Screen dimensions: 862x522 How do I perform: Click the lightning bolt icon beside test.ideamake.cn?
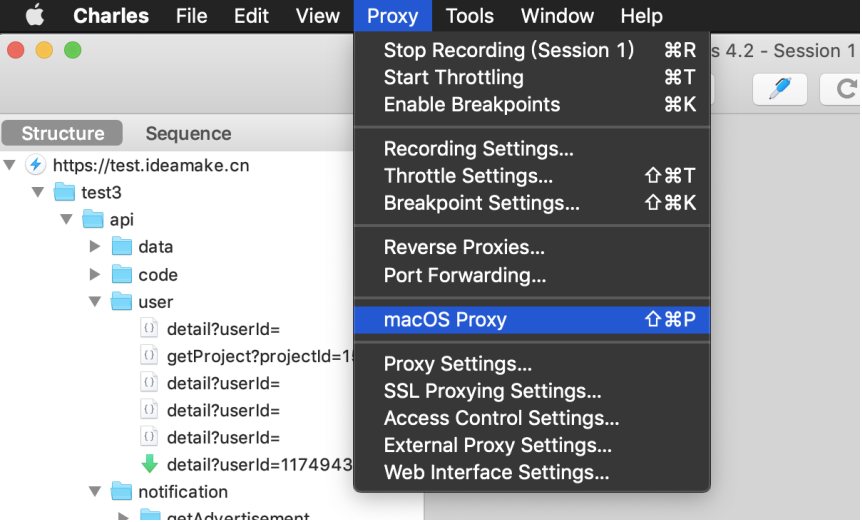click(x=36, y=165)
